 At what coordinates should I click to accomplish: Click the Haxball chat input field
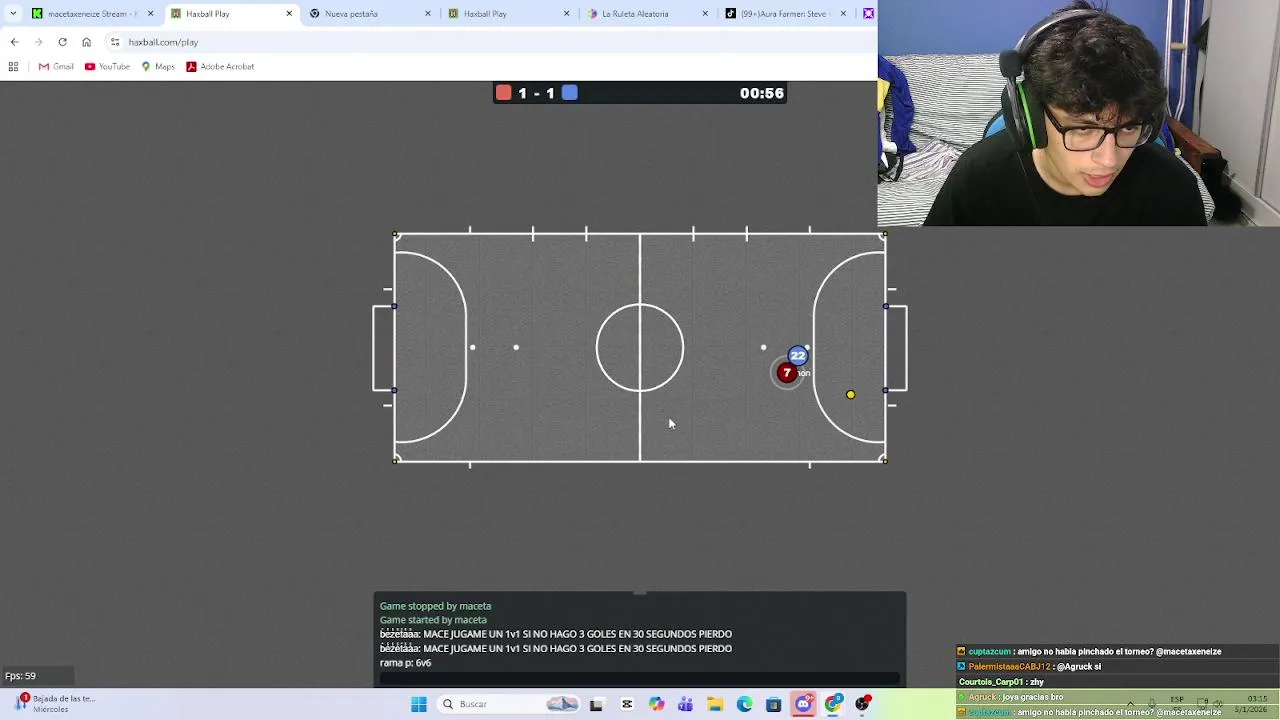640,679
